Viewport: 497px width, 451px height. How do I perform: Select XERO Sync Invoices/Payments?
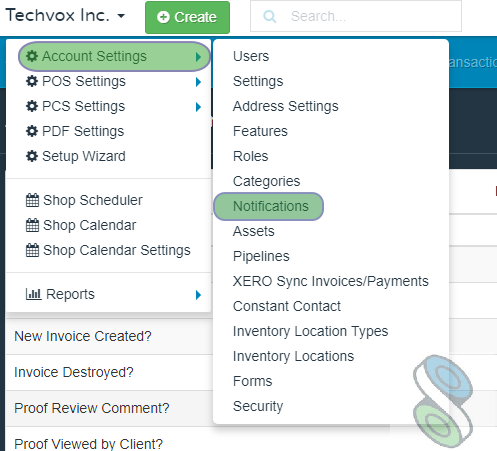point(331,281)
